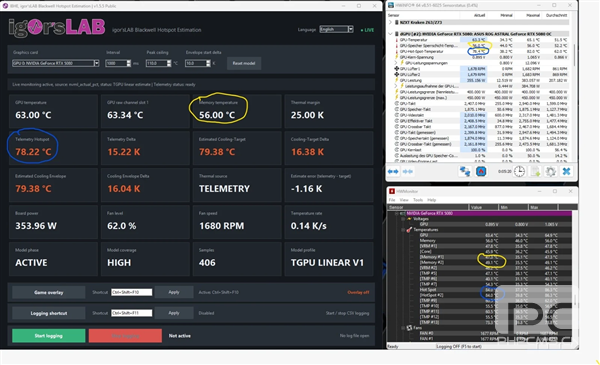Click the Thermal source TELEMETRY card

pyautogui.click(x=237, y=185)
